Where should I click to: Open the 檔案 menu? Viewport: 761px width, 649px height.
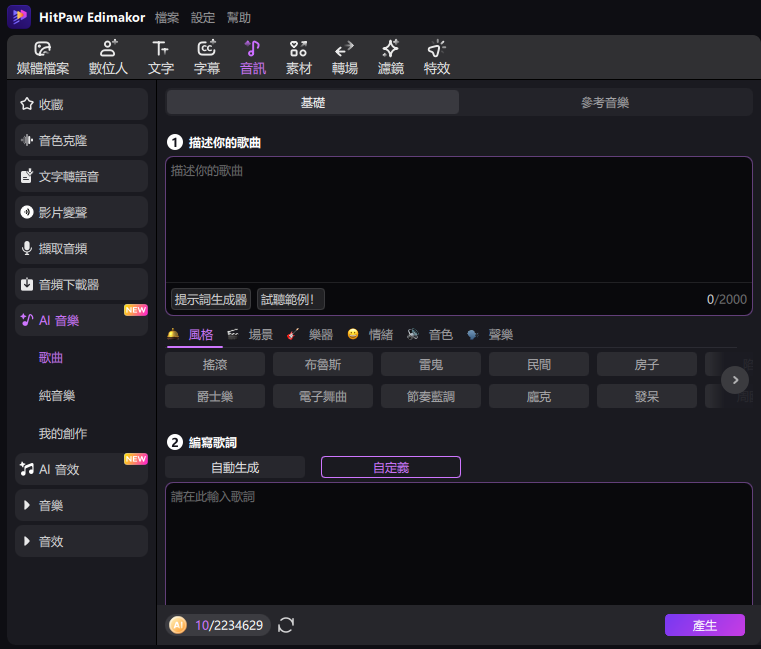pyautogui.click(x=167, y=18)
